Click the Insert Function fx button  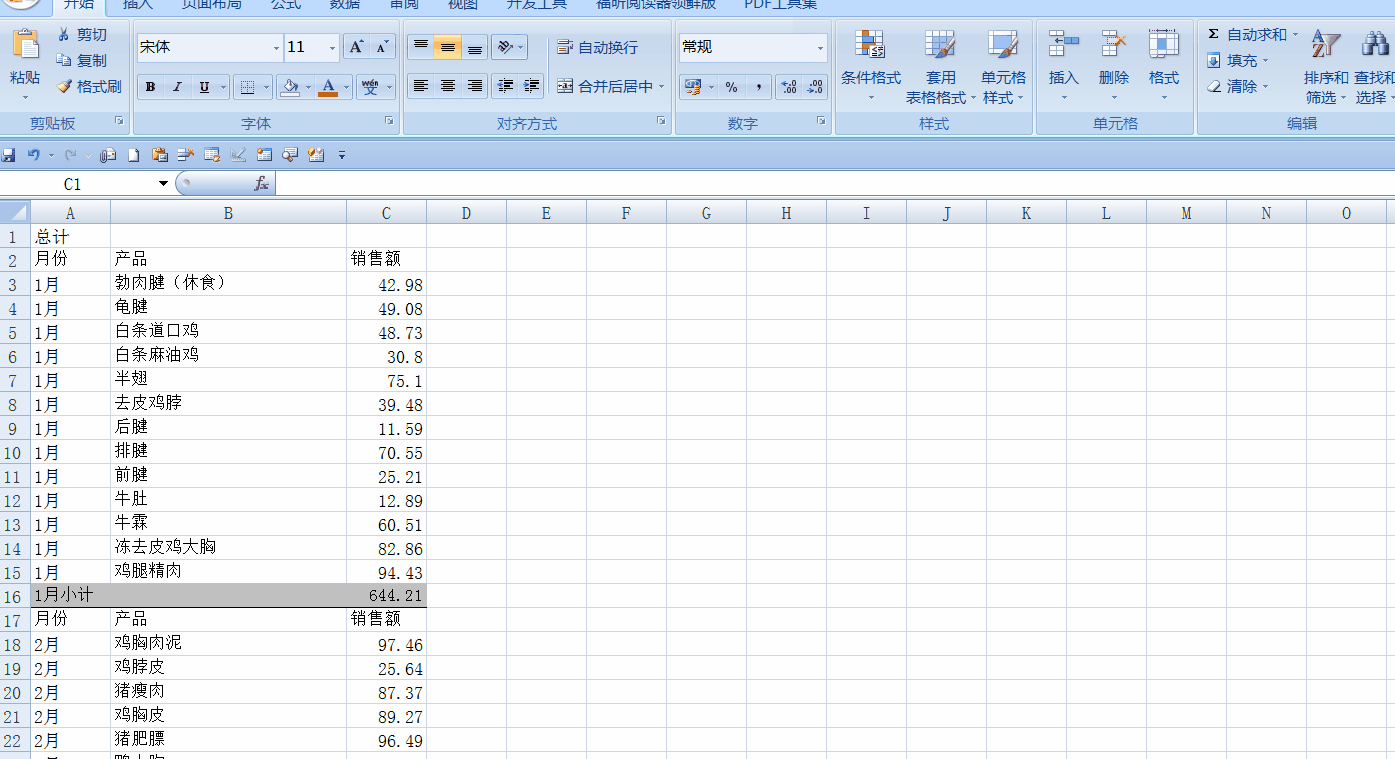click(x=261, y=184)
